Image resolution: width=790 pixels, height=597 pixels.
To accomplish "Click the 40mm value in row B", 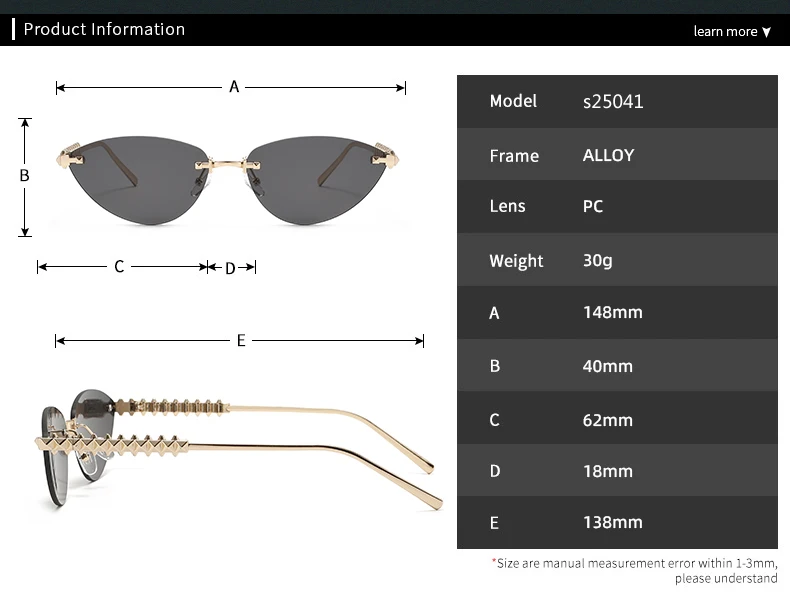I will [608, 366].
